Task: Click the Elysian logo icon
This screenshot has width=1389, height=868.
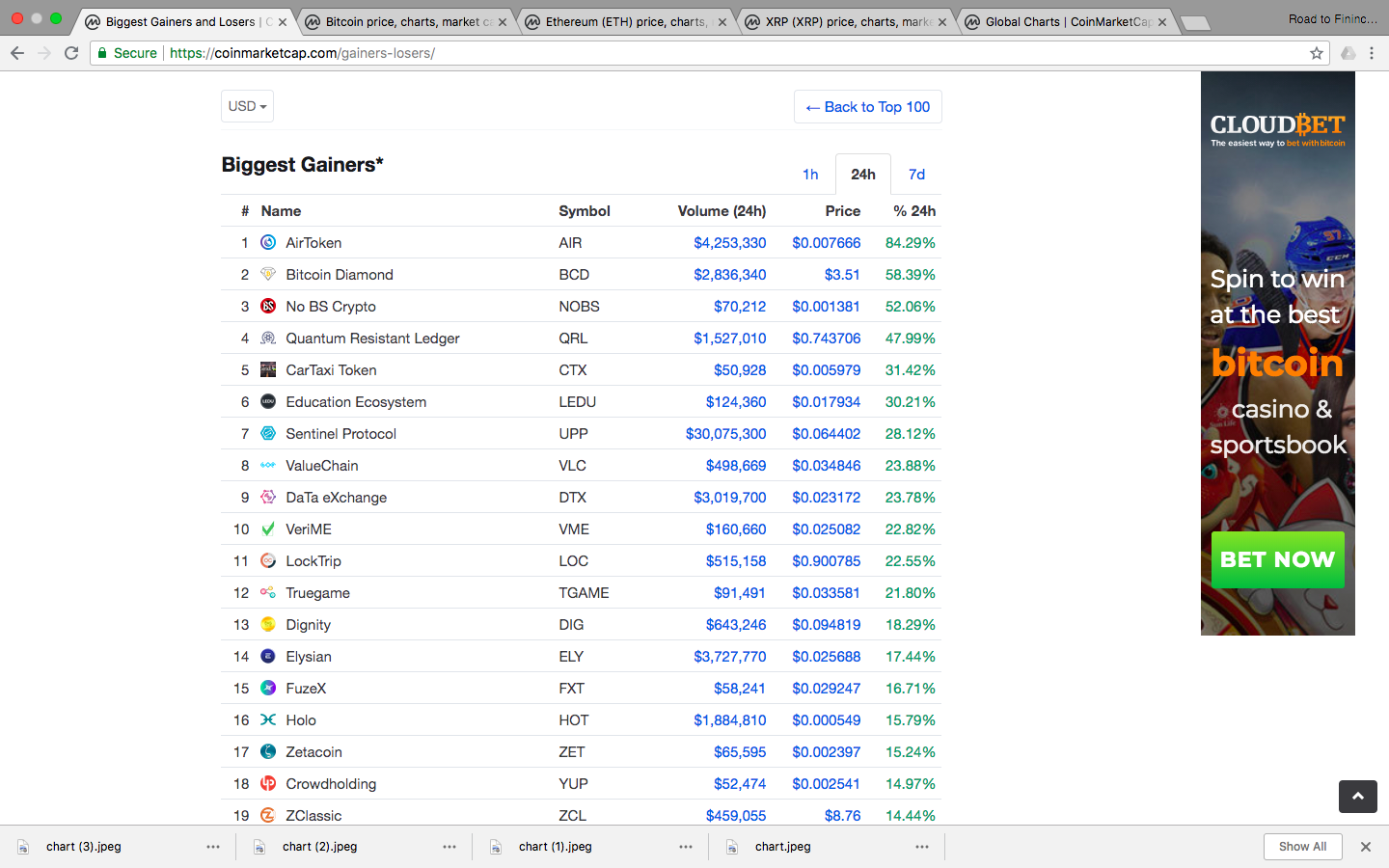Action: 268,656
